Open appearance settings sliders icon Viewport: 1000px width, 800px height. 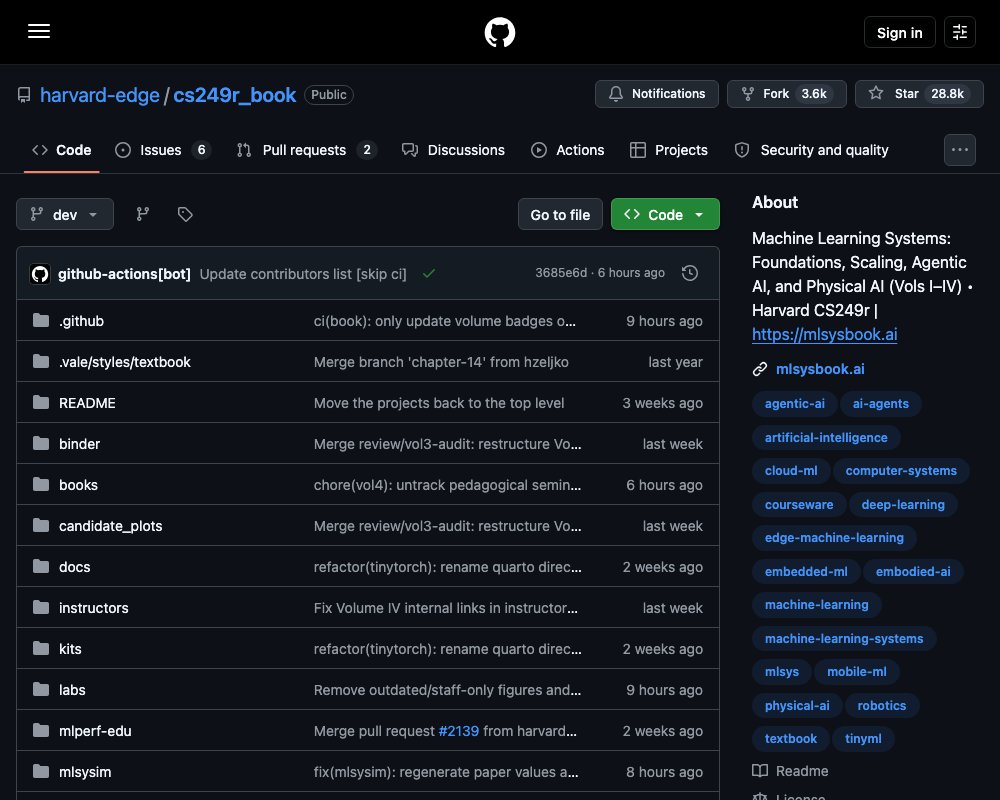point(960,32)
